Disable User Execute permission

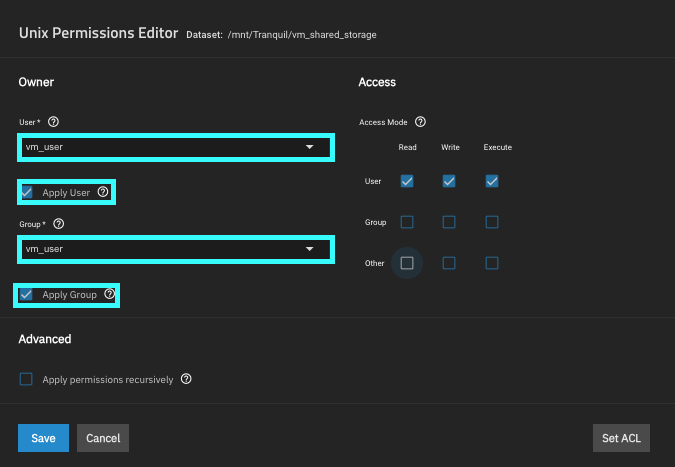pyautogui.click(x=491, y=181)
